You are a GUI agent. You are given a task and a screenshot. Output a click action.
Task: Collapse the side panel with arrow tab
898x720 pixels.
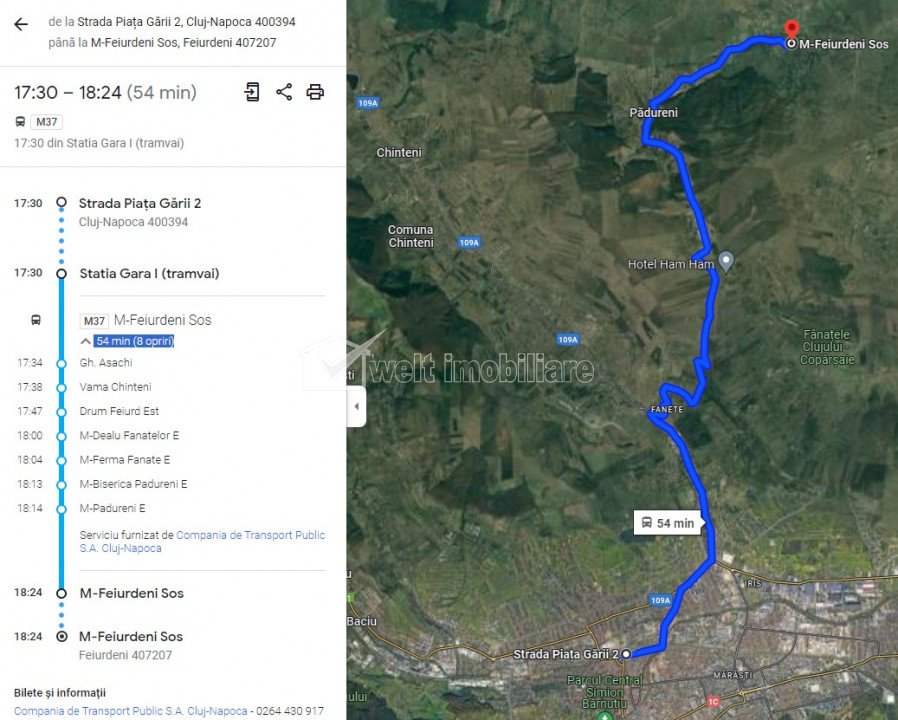[356, 406]
